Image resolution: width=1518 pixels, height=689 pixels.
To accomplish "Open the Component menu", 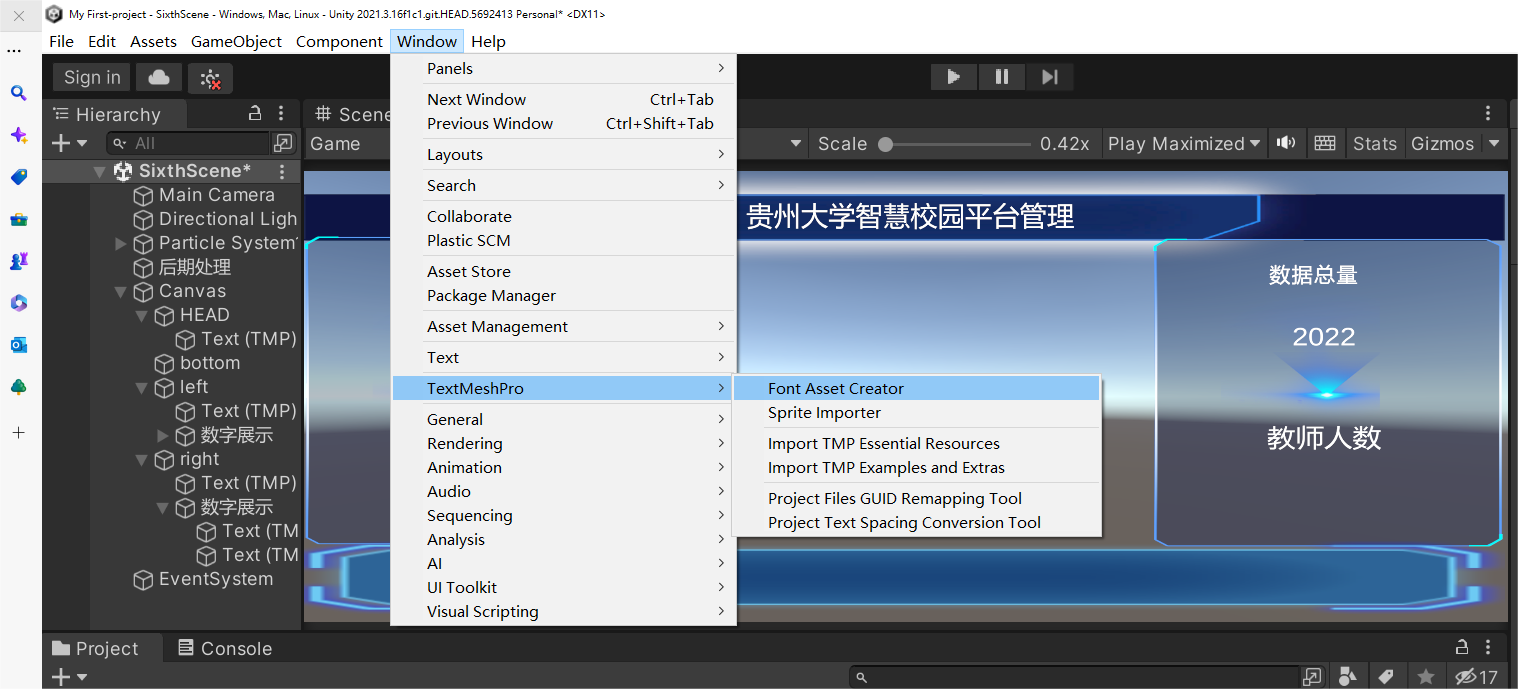I will click(339, 41).
